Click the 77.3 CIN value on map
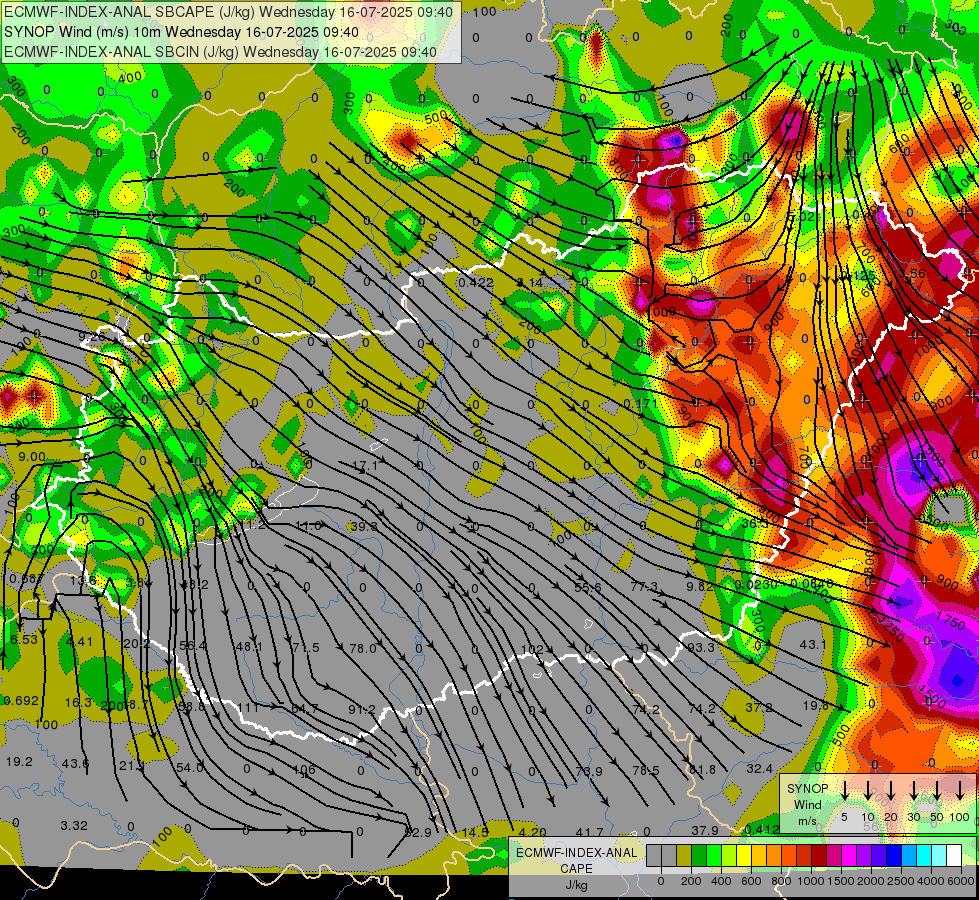979x900 pixels. tap(644, 586)
